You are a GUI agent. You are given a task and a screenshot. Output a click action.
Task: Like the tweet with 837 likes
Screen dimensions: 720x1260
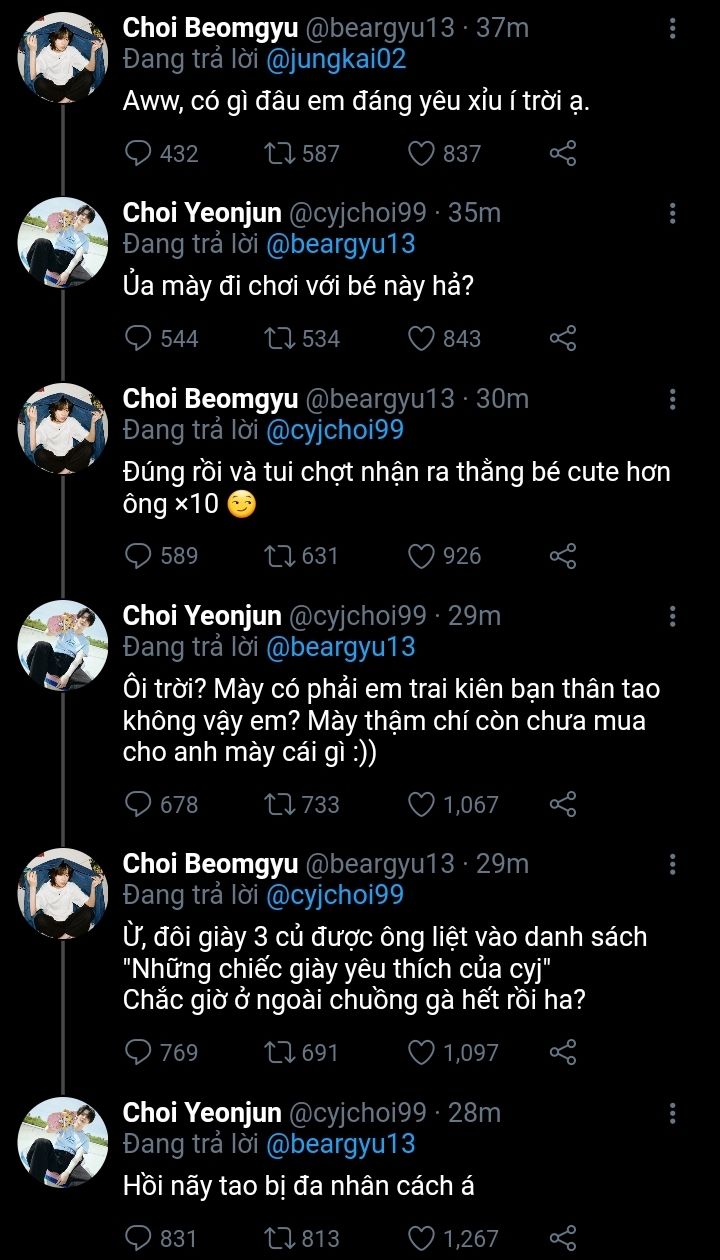click(x=422, y=153)
